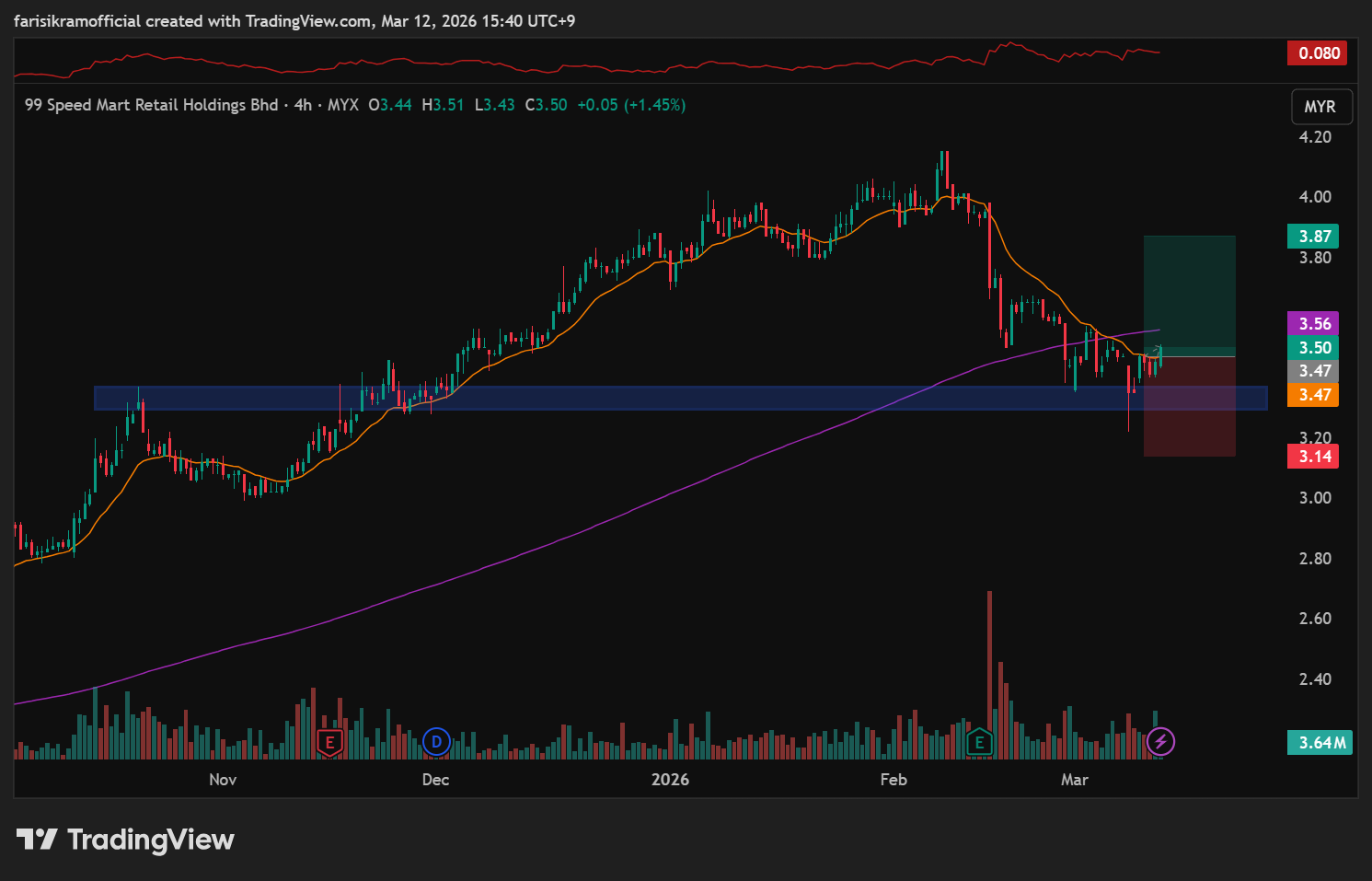1372x881 pixels.
Task: Click the L3.43 low value
Action: tap(495, 105)
